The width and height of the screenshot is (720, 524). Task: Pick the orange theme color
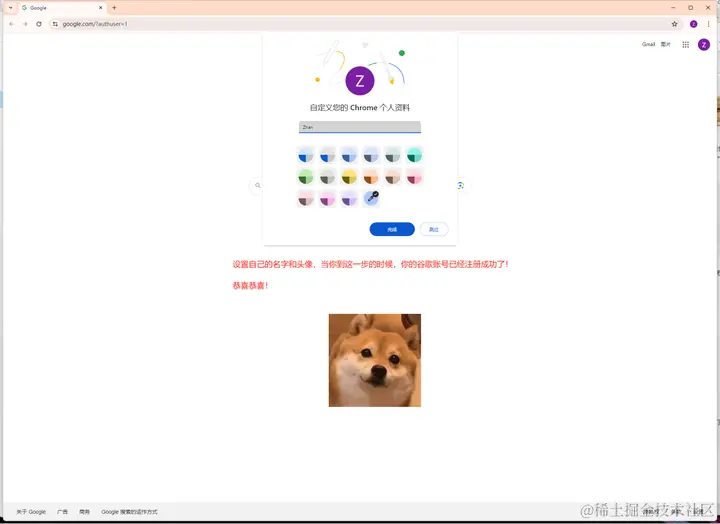[x=371, y=177]
